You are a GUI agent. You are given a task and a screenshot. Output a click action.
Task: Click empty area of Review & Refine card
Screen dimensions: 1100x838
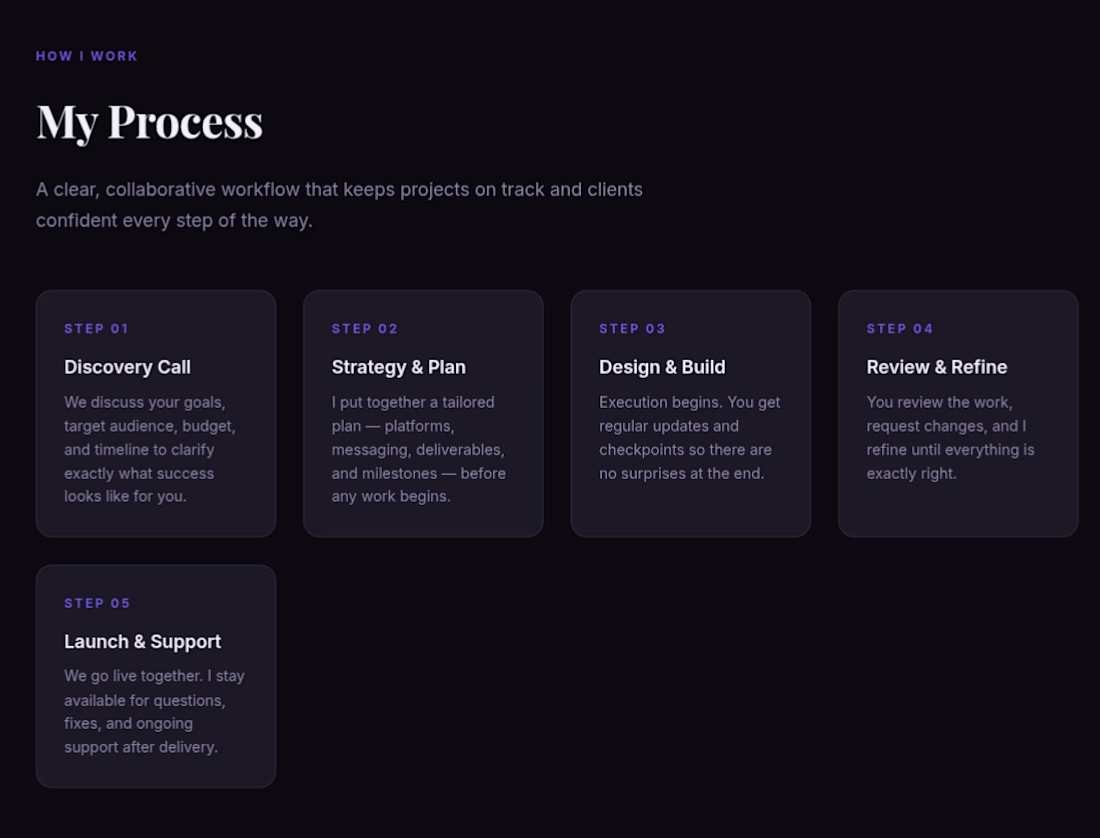click(958, 511)
